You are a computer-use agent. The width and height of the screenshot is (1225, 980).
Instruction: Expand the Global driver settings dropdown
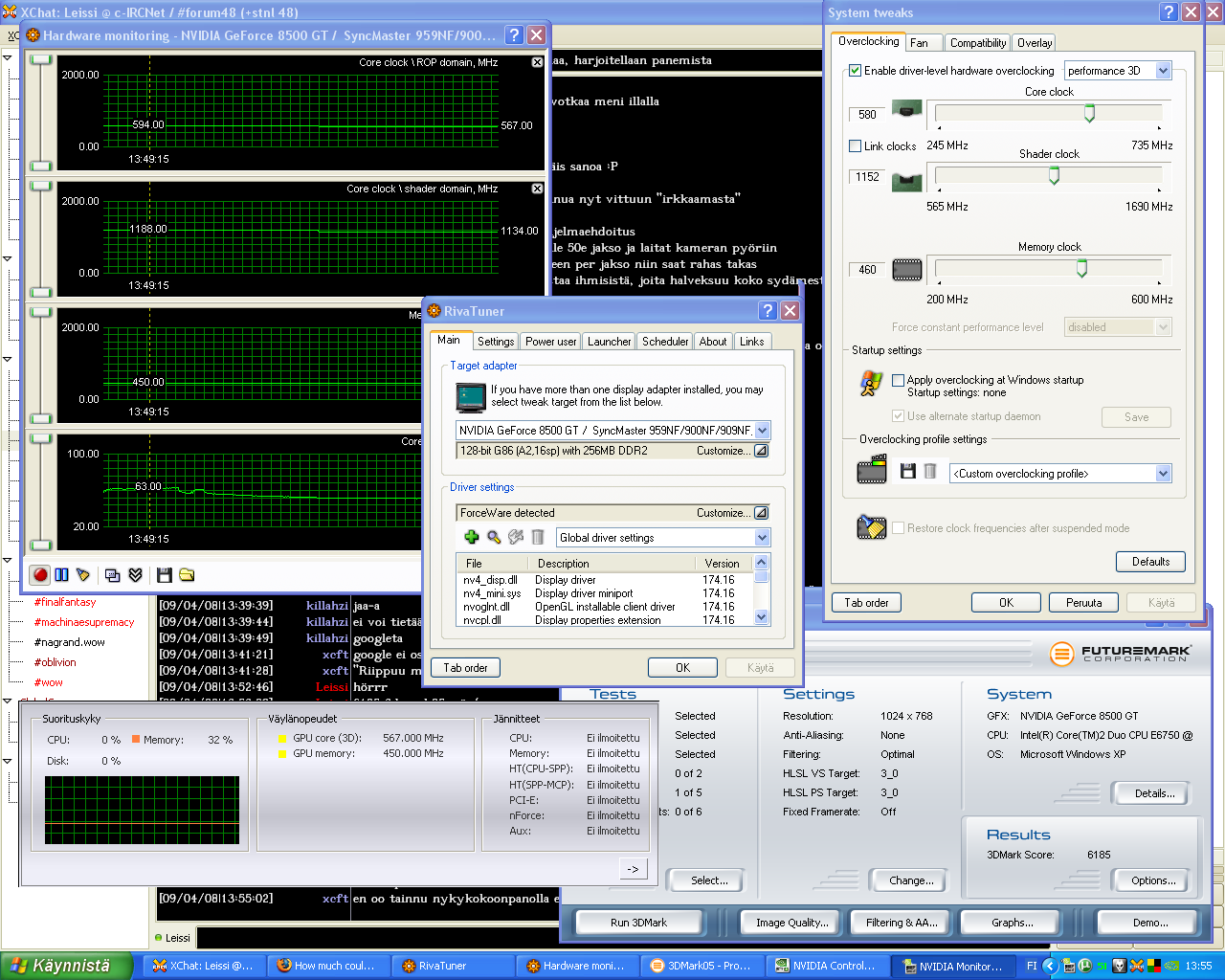pos(762,538)
